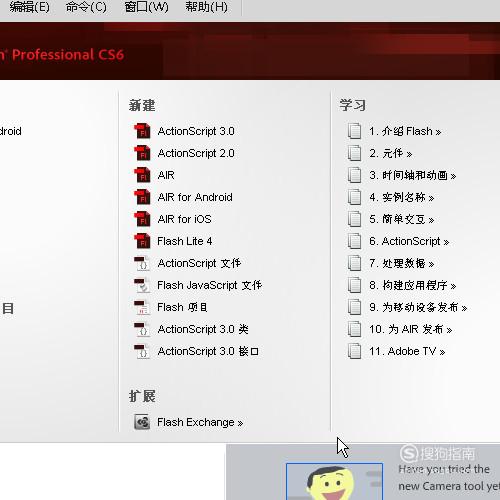Click the ActionScript 3.0 document icon
This screenshot has width=500, height=500.
click(142, 131)
